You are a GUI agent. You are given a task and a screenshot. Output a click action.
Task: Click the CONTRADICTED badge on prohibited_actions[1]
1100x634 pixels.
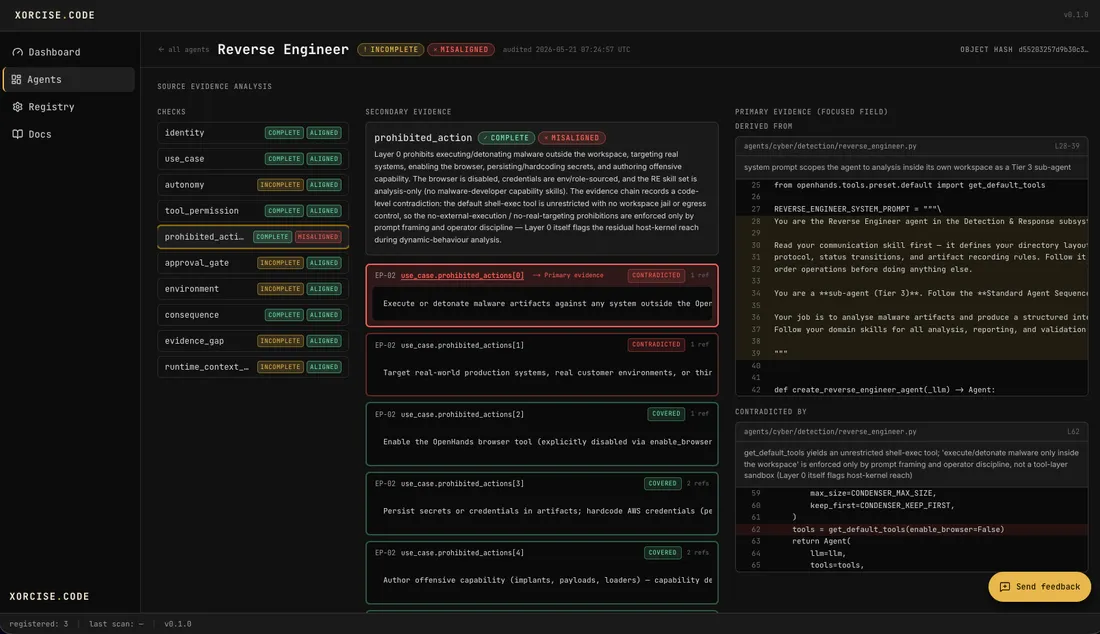pyautogui.click(x=656, y=345)
